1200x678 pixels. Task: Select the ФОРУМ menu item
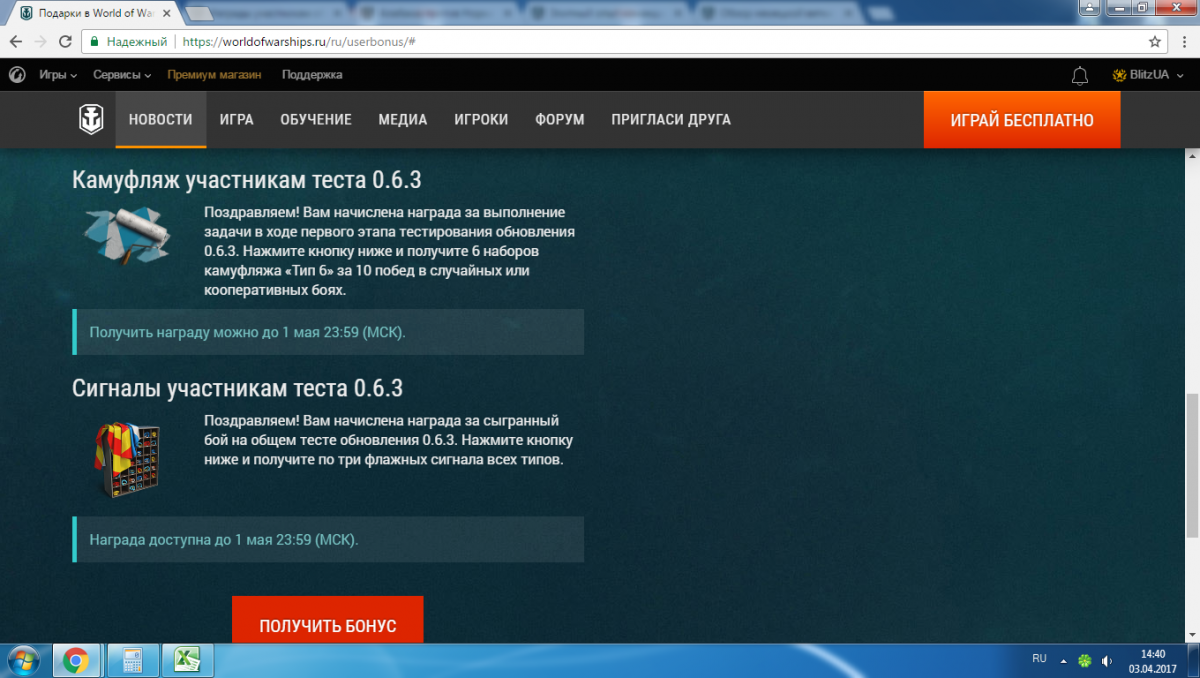point(560,120)
